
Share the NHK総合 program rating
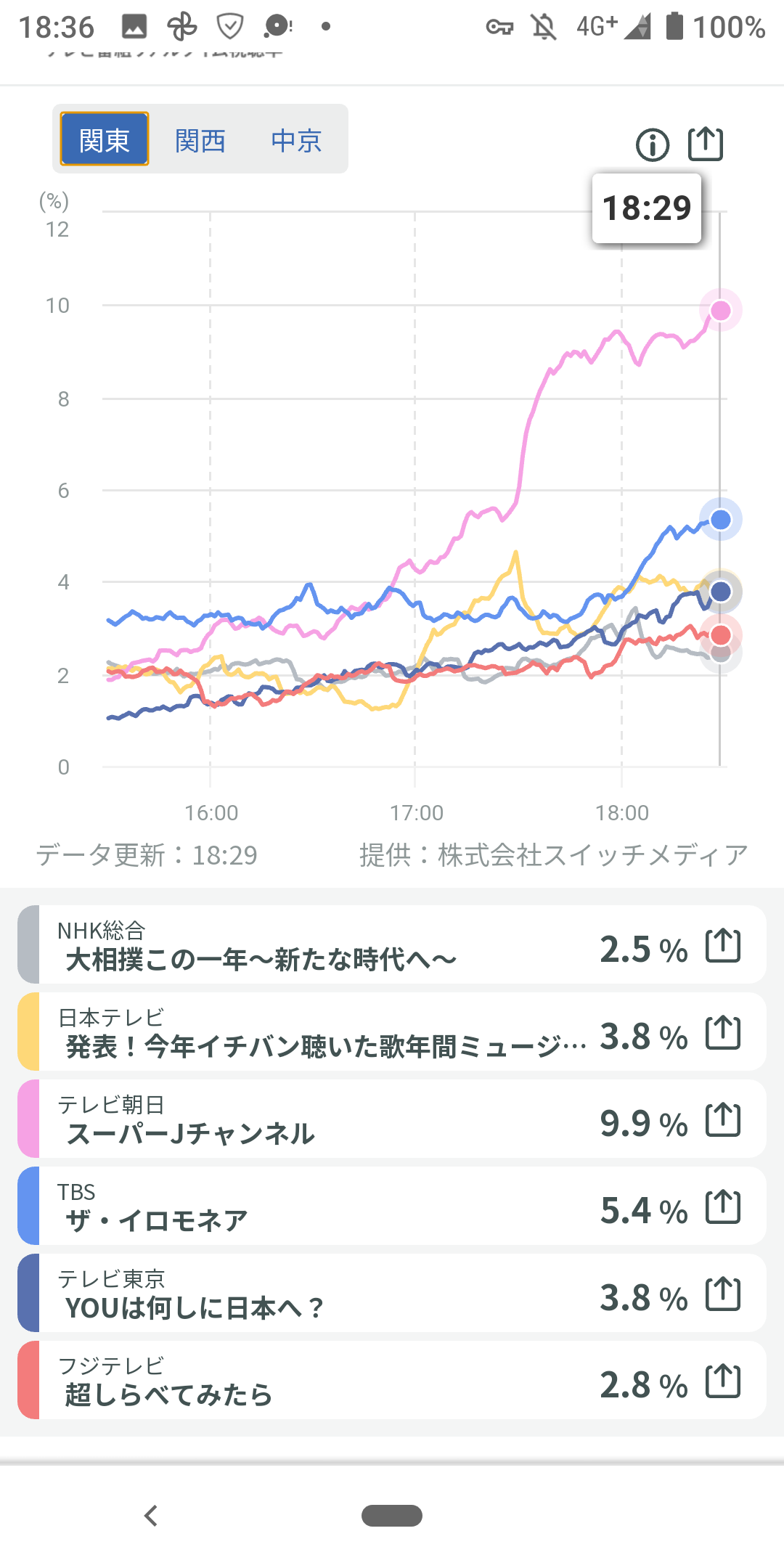click(x=723, y=945)
